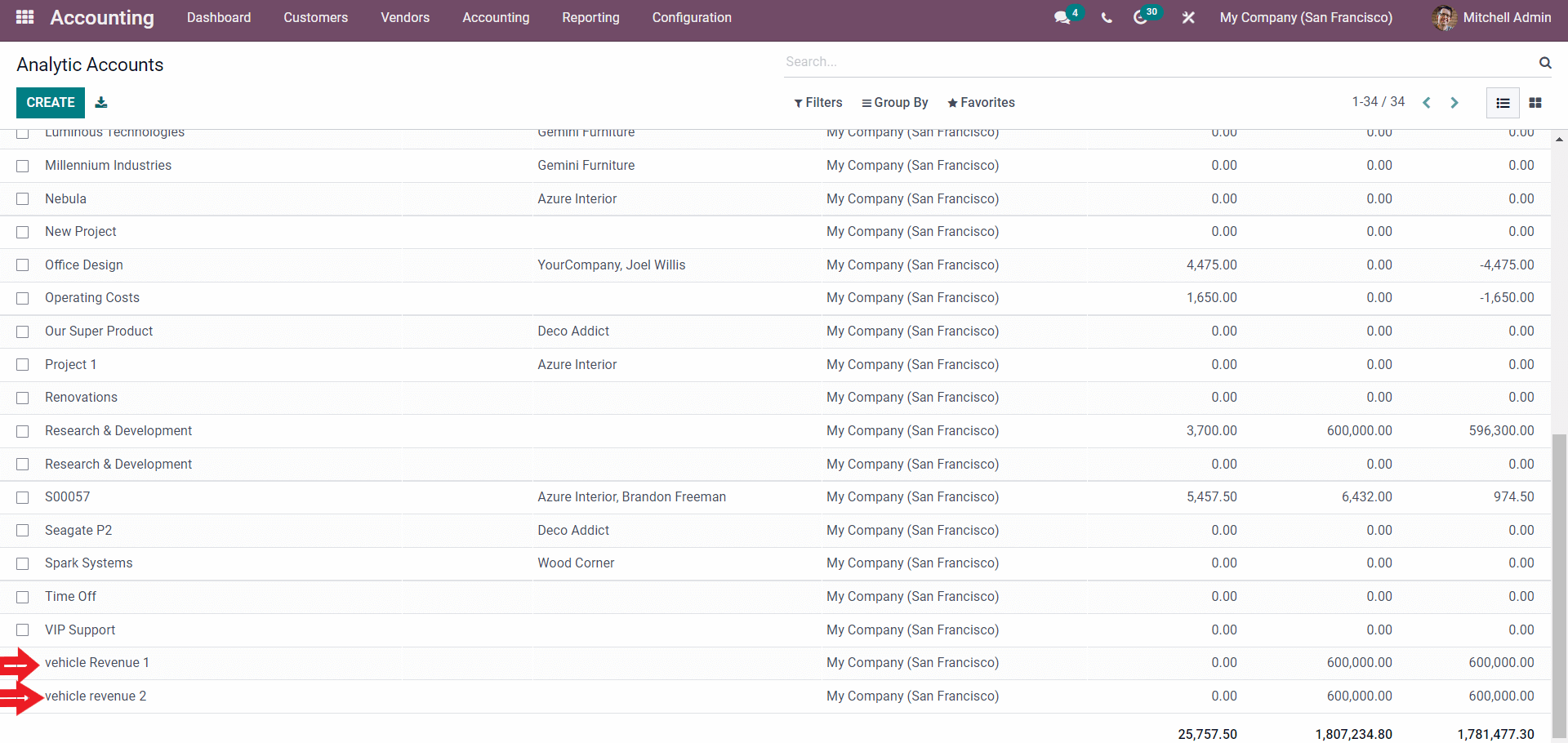
Task: Select VIP Support row checkbox
Action: (23, 630)
